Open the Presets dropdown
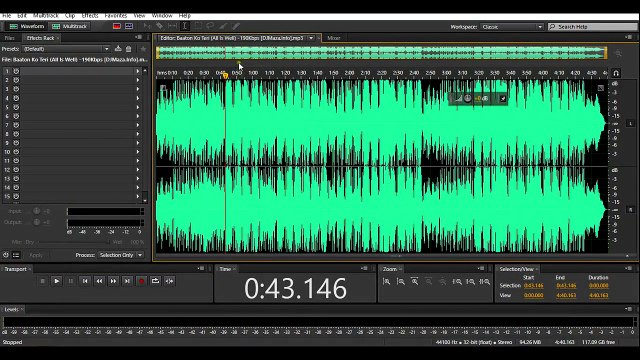 pyautogui.click(x=66, y=49)
